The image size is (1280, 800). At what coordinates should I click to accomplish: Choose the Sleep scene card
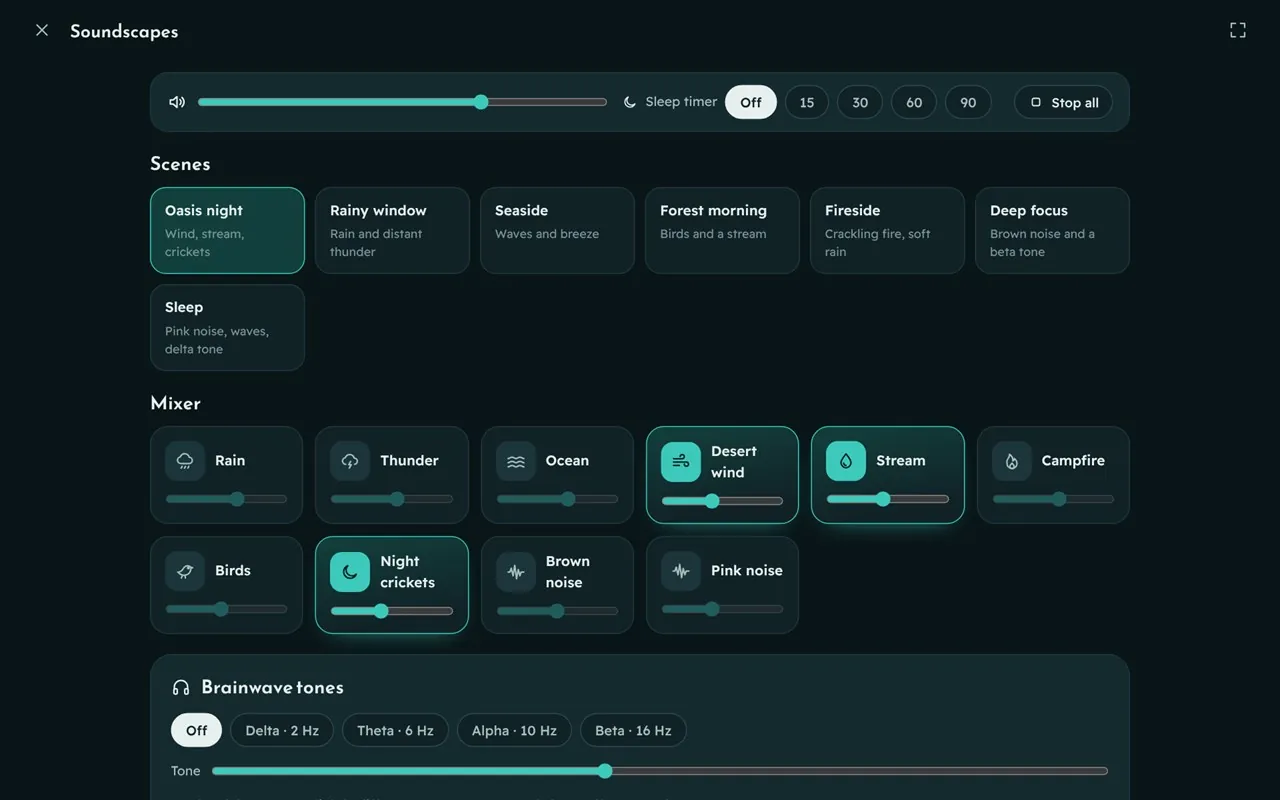point(227,327)
